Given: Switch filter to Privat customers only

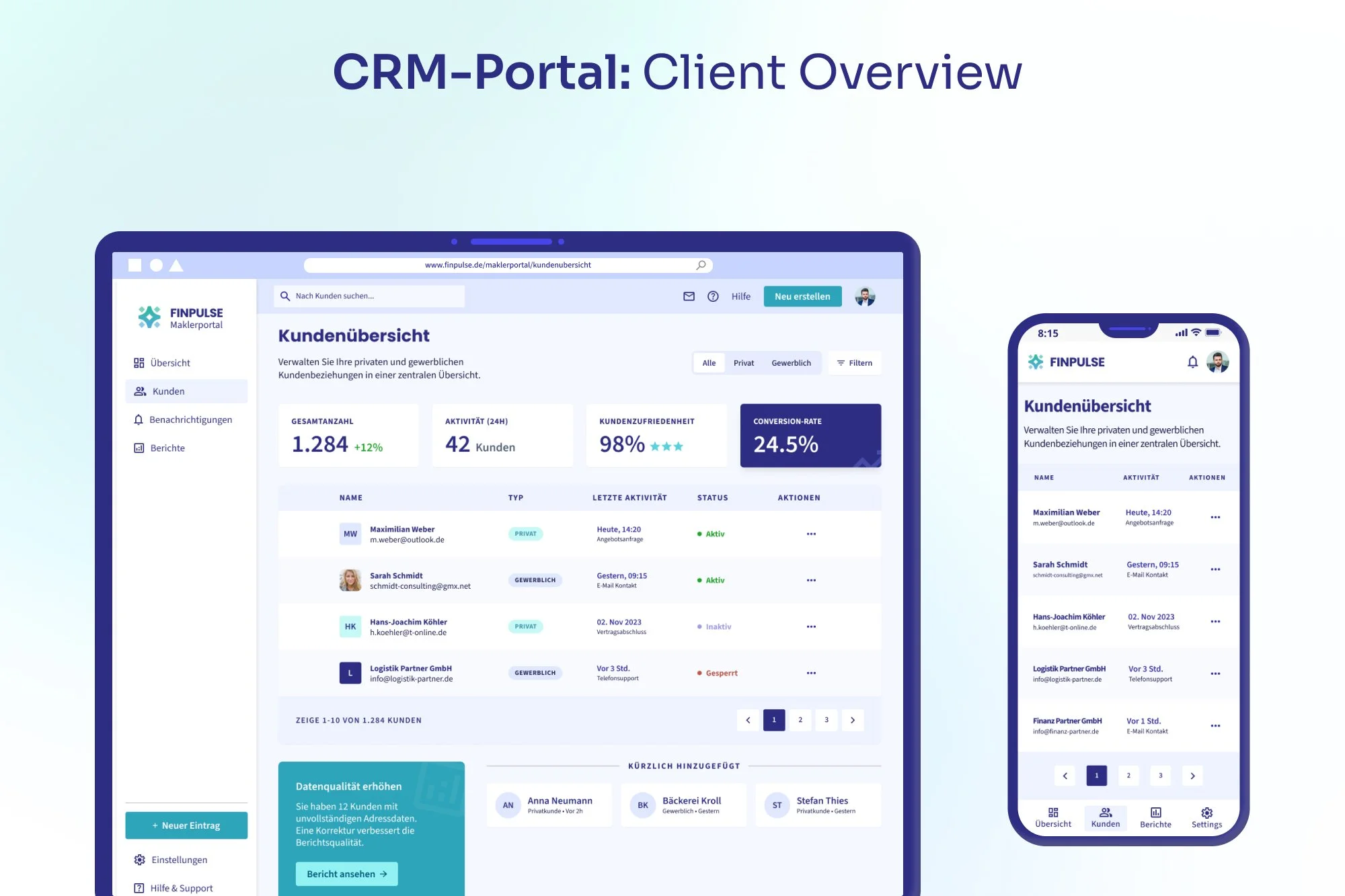Looking at the screenshot, I should pyautogui.click(x=744, y=362).
